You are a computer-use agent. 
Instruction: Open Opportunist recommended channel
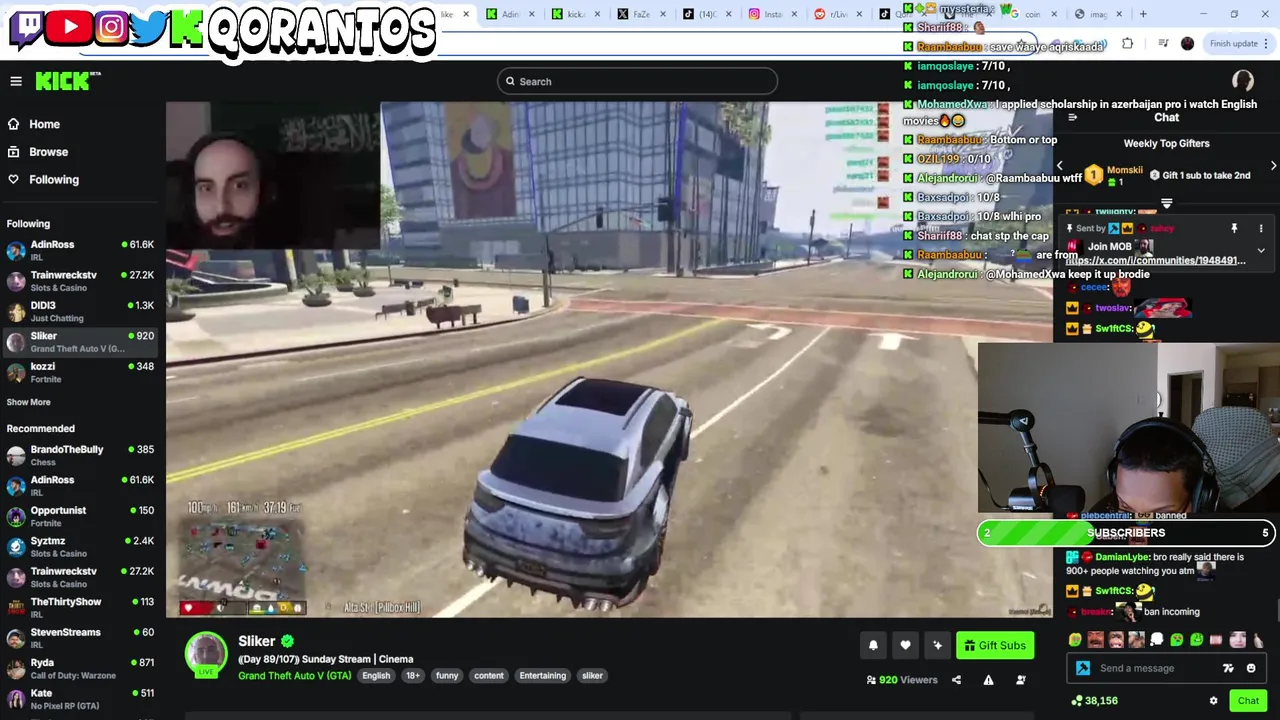click(x=80, y=516)
